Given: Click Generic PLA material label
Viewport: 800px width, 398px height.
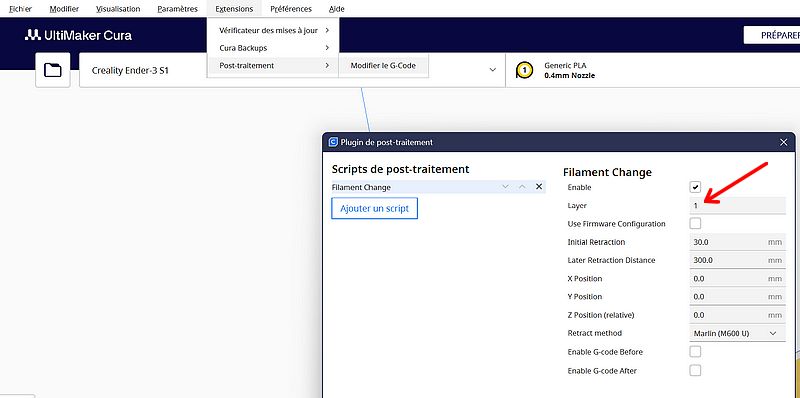Looking at the screenshot, I should click(565, 65).
